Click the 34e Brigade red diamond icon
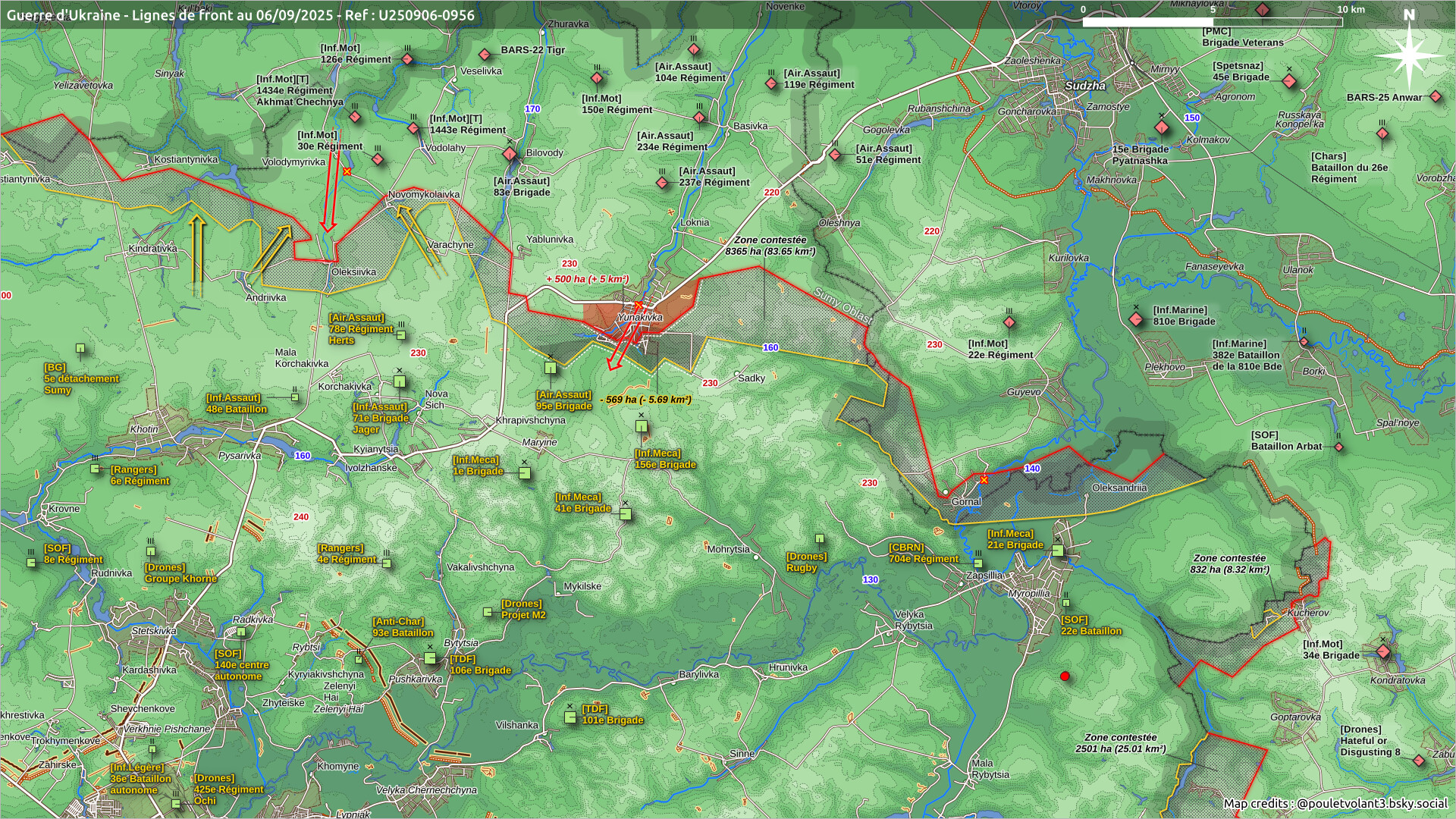This screenshot has width=1456, height=819. (x=1383, y=651)
